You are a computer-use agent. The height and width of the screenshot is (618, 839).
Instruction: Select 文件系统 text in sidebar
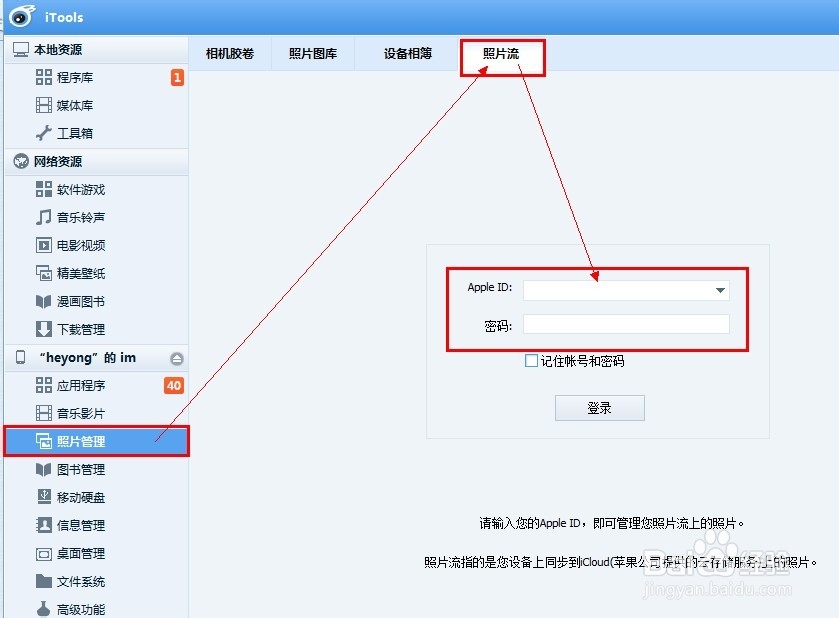point(81,582)
